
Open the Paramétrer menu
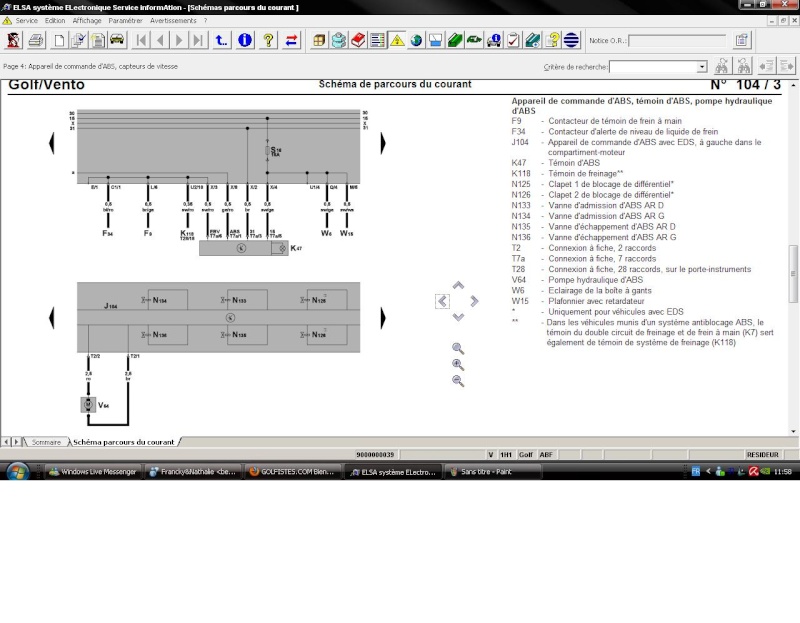125,21
